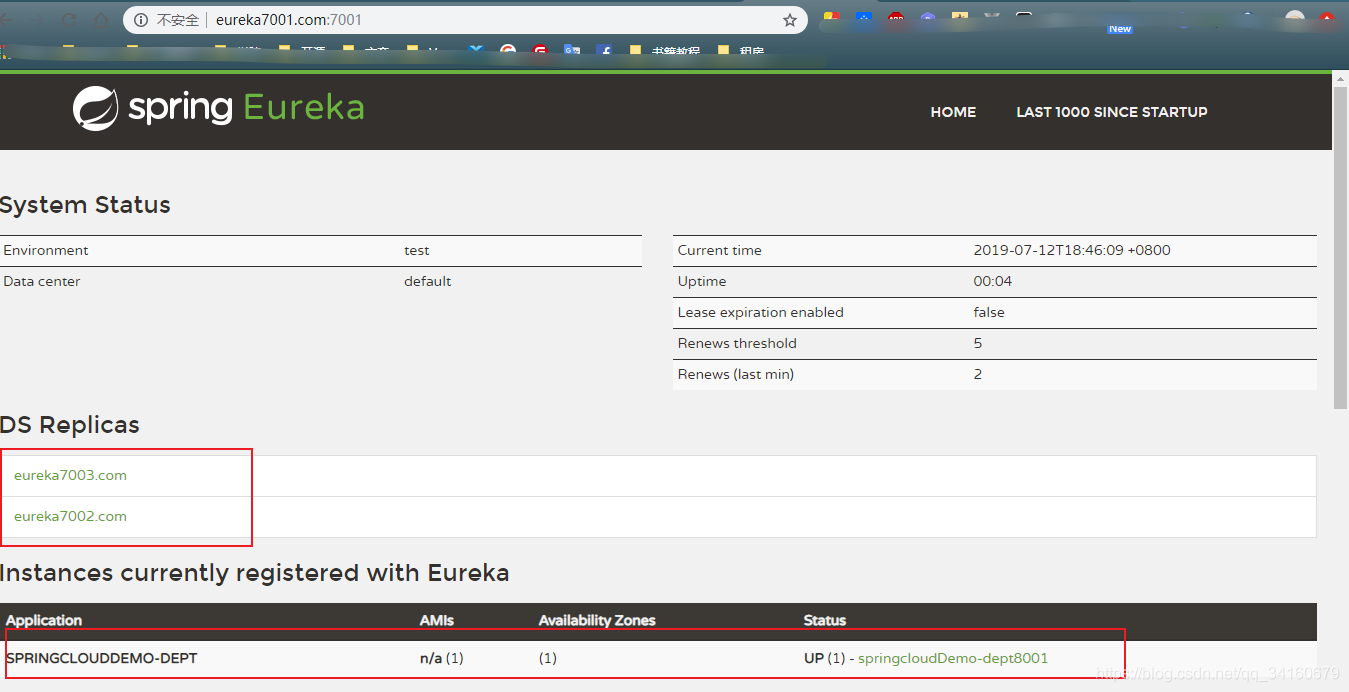Select the Current time label
This screenshot has height=692, width=1349.
pos(720,250)
